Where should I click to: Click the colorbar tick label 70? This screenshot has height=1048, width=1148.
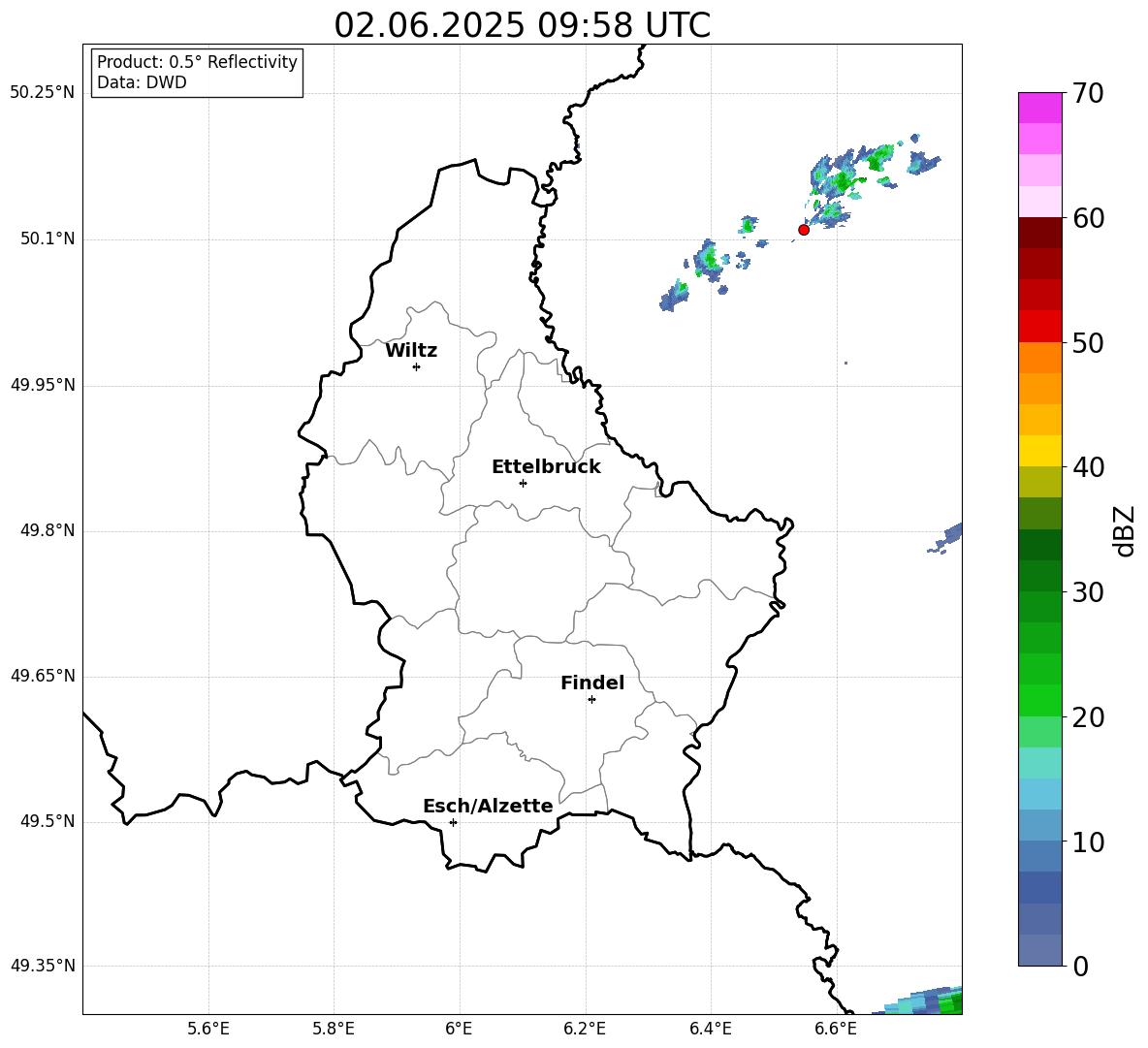[x=1088, y=93]
